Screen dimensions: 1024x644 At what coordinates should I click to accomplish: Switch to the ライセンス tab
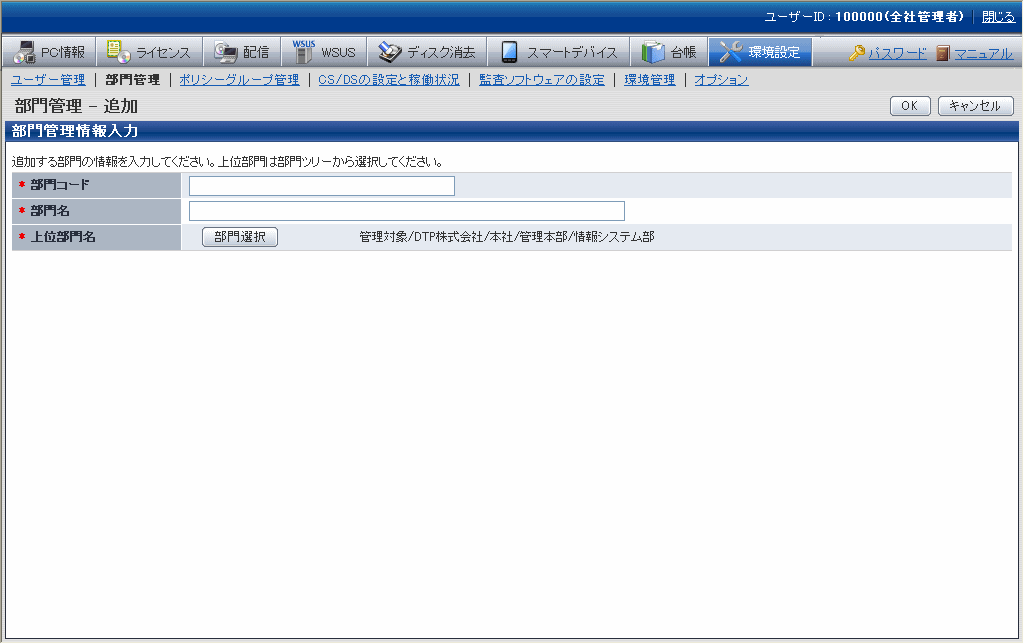coord(150,52)
